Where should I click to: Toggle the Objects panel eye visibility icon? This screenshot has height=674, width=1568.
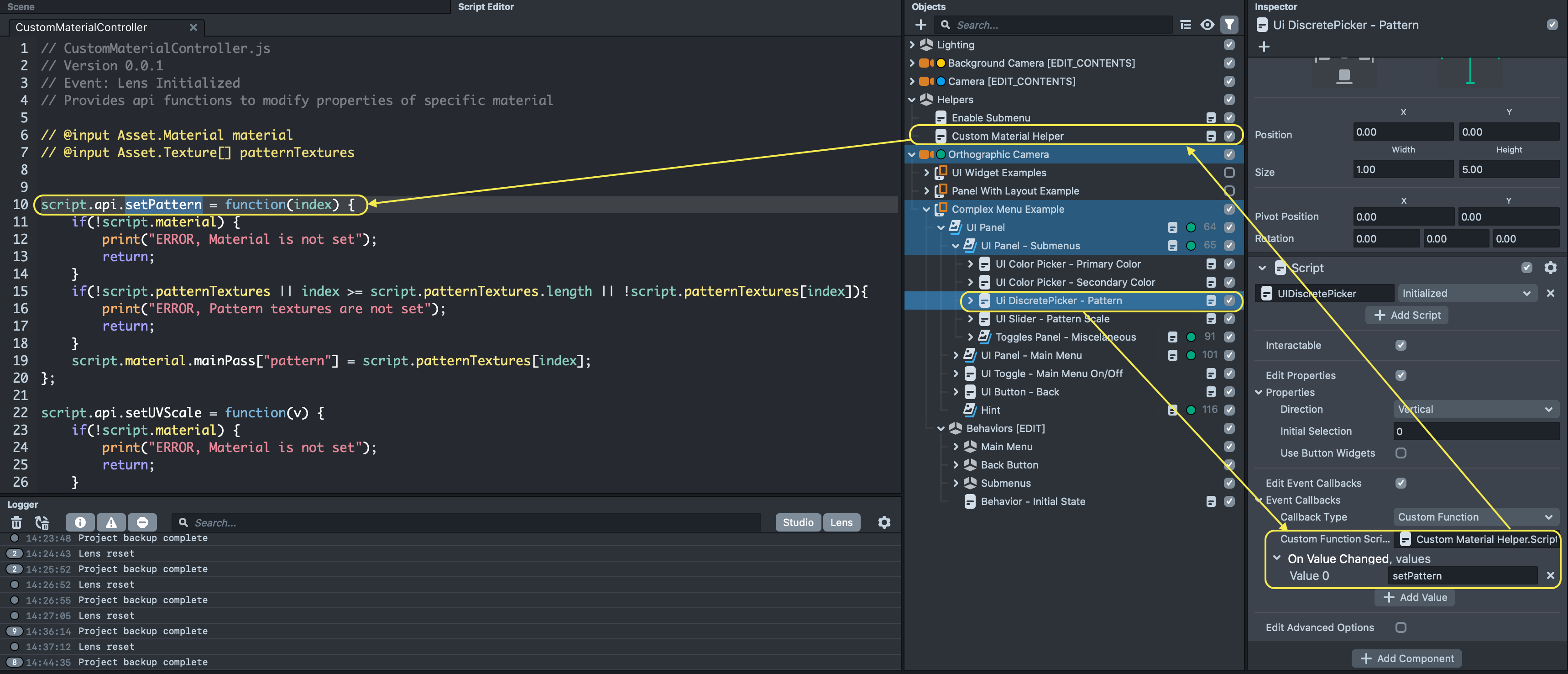click(x=1207, y=25)
